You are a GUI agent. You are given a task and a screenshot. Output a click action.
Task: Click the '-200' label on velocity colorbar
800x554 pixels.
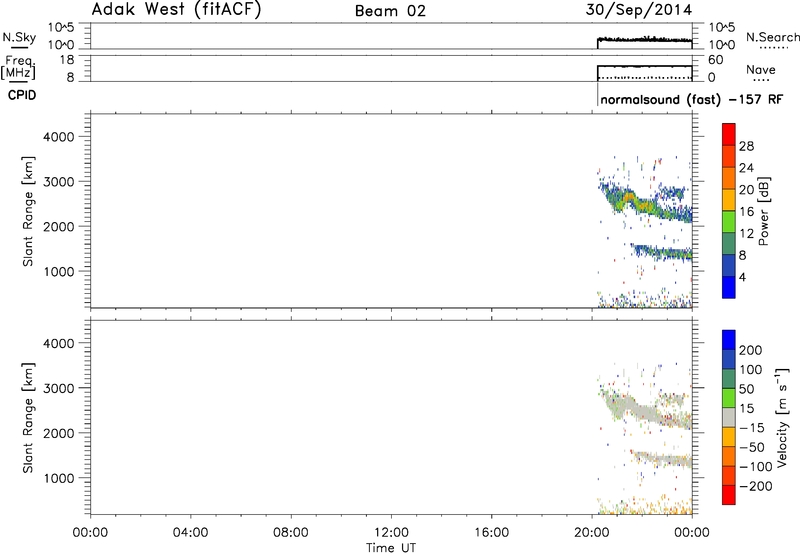click(x=756, y=486)
